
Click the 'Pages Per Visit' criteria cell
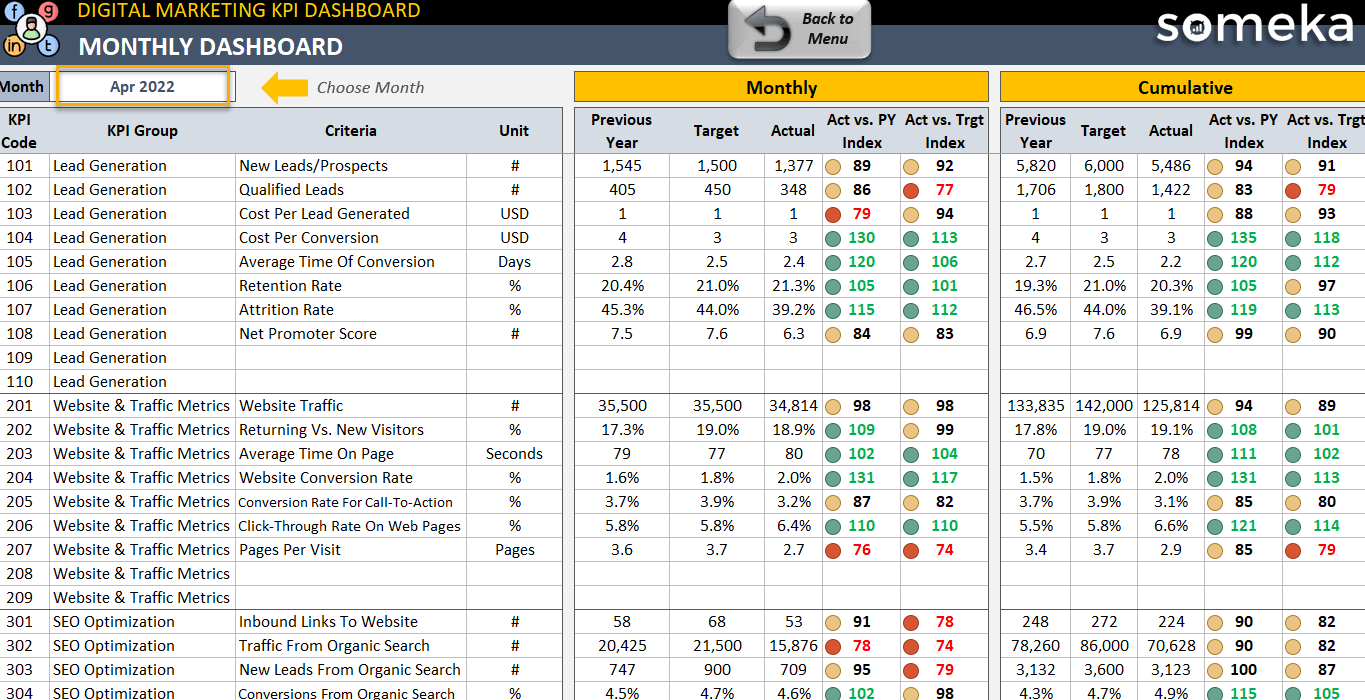tap(351, 550)
